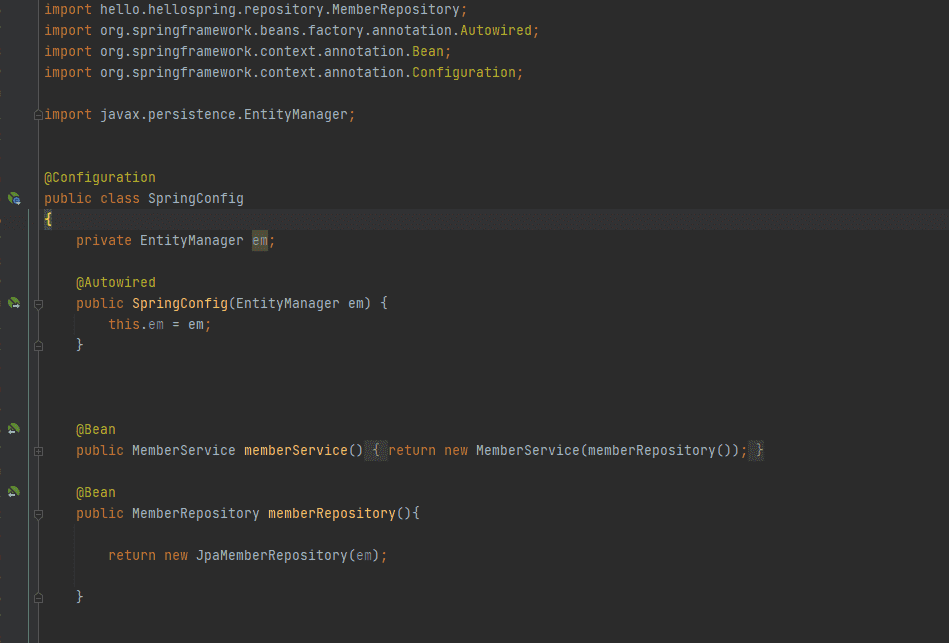Click the EntityManager parameter type in constructor
The width and height of the screenshot is (949, 643).
[x=287, y=303]
